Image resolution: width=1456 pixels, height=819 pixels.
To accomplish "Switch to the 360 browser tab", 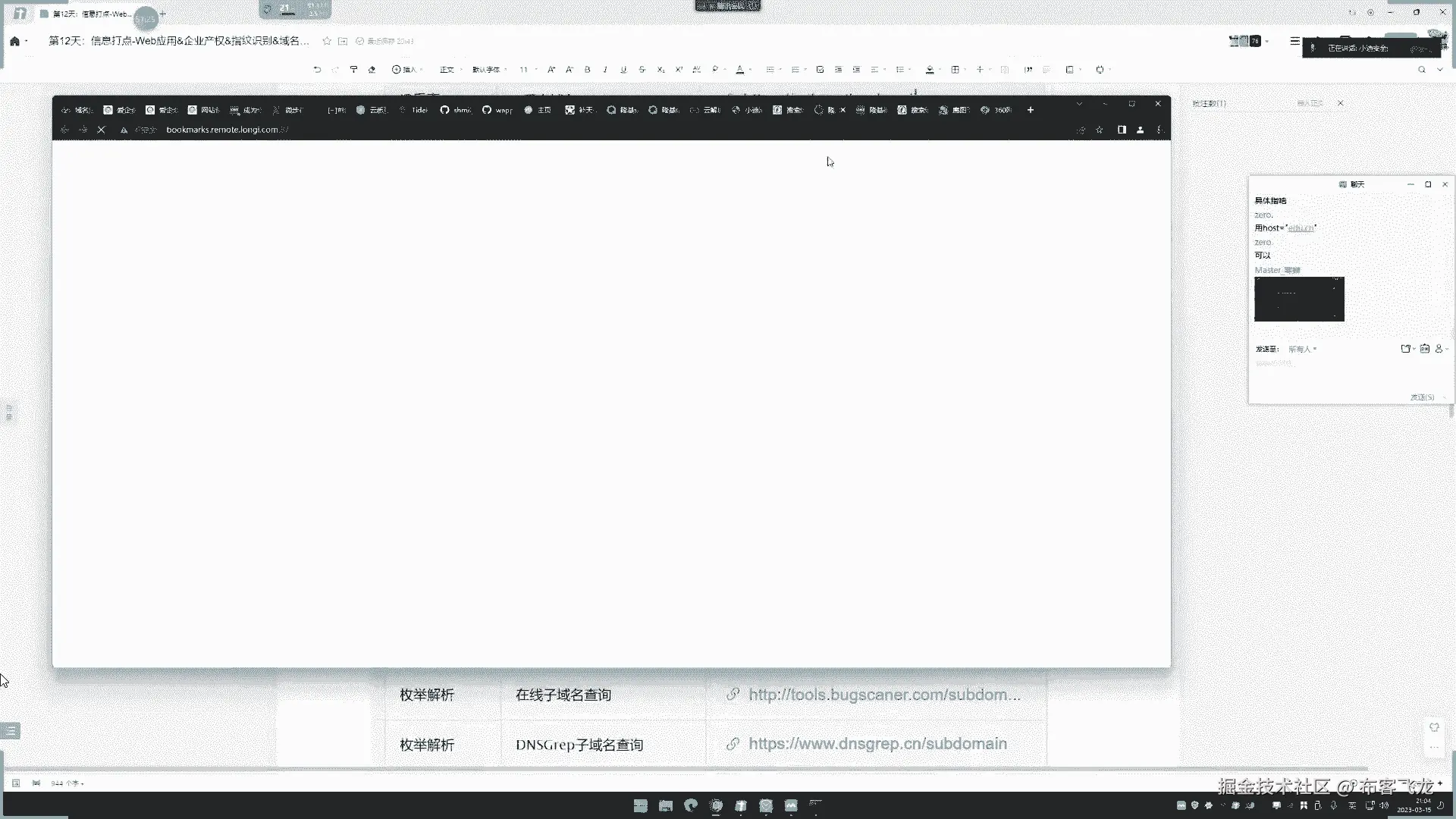I will tap(996, 110).
